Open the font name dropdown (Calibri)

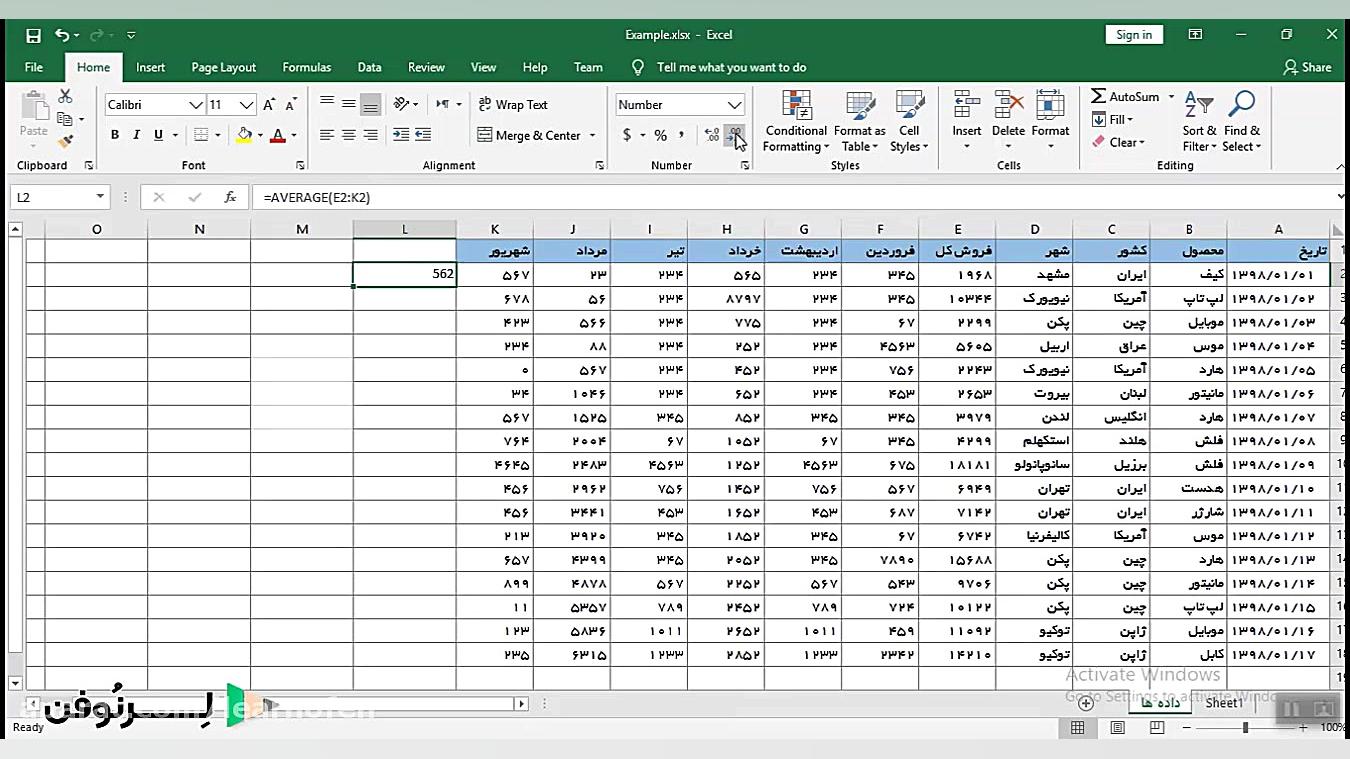[196, 105]
